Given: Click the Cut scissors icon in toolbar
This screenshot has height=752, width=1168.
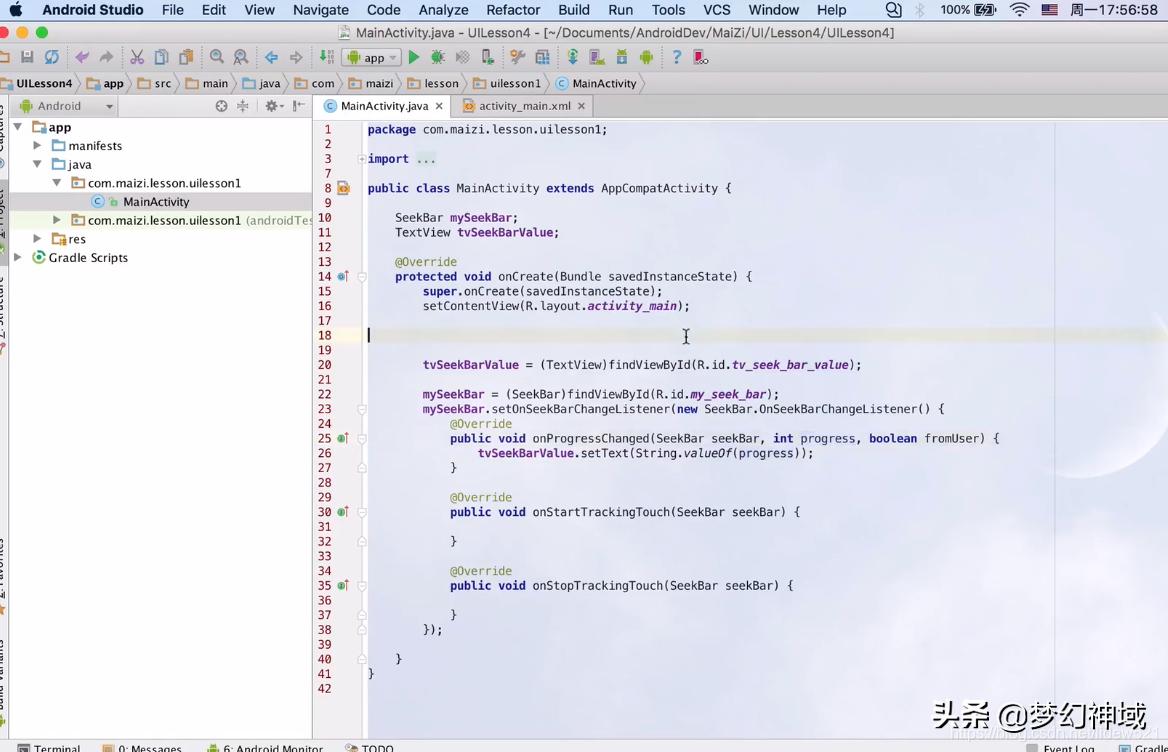Looking at the screenshot, I should click(x=137, y=58).
